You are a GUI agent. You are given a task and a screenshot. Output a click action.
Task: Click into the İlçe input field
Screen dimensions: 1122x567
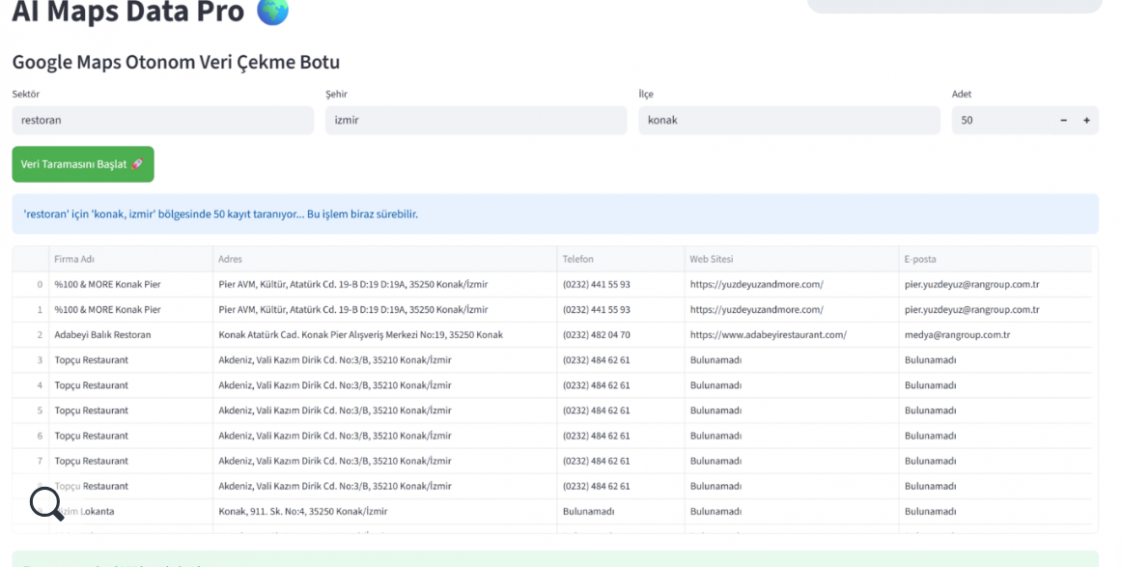[x=788, y=120]
